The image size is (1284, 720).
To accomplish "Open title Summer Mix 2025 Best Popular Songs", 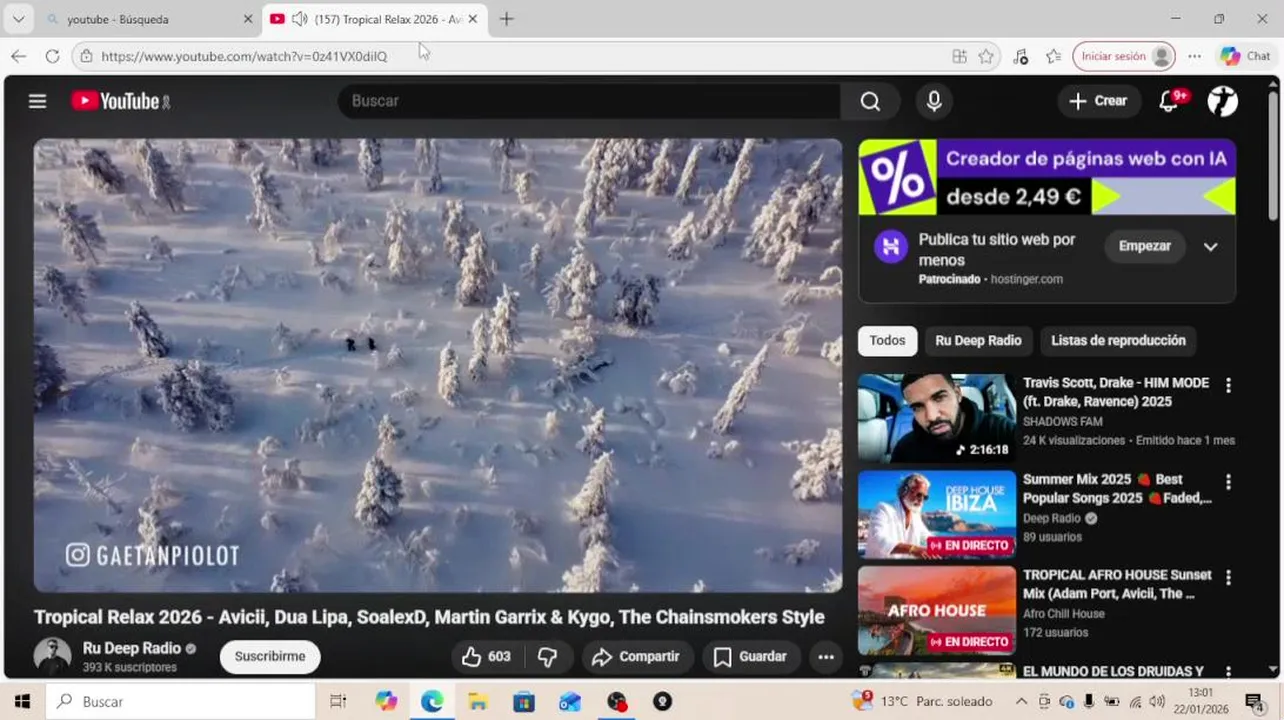I will point(1117,488).
